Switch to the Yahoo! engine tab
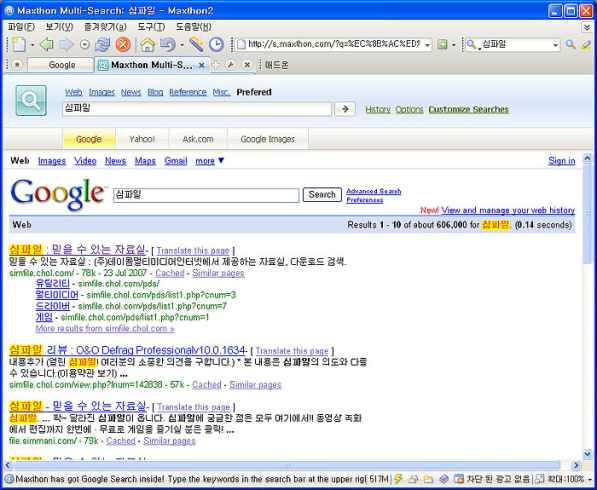 point(142,139)
